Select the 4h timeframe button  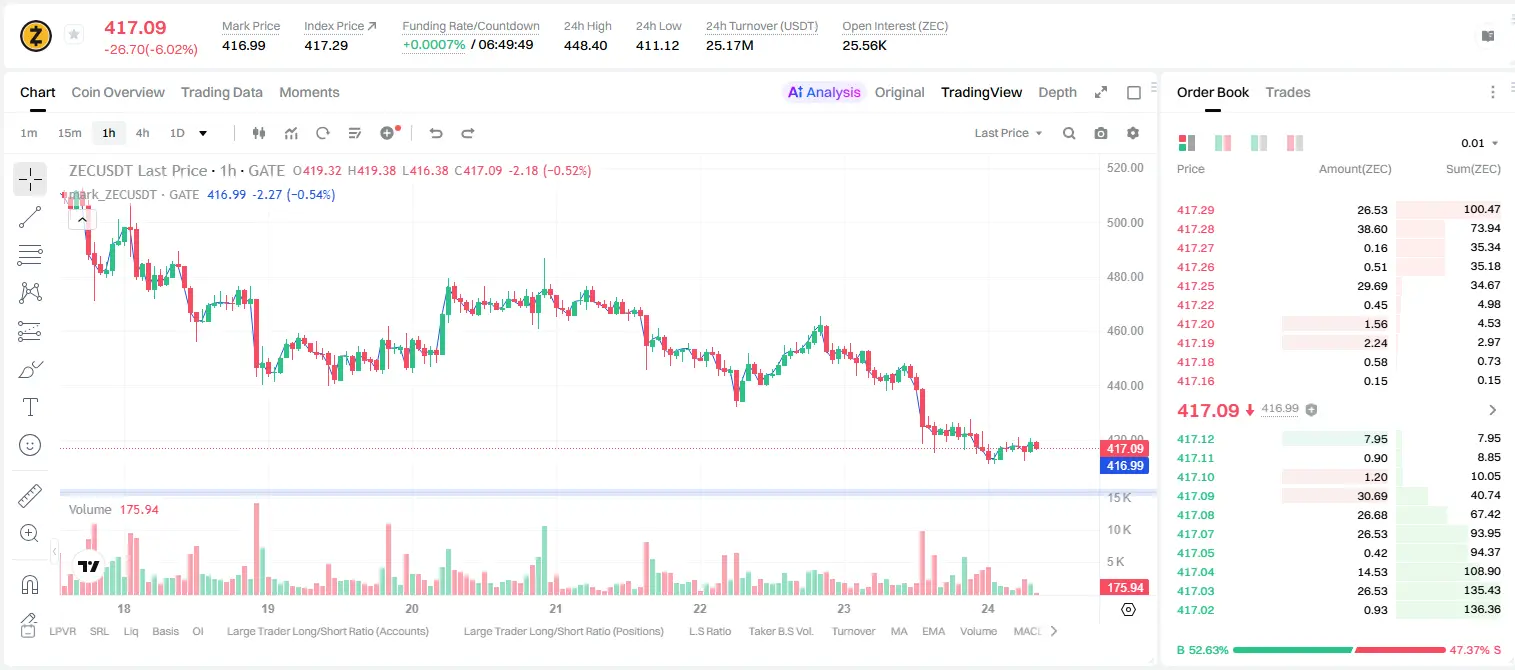click(142, 133)
